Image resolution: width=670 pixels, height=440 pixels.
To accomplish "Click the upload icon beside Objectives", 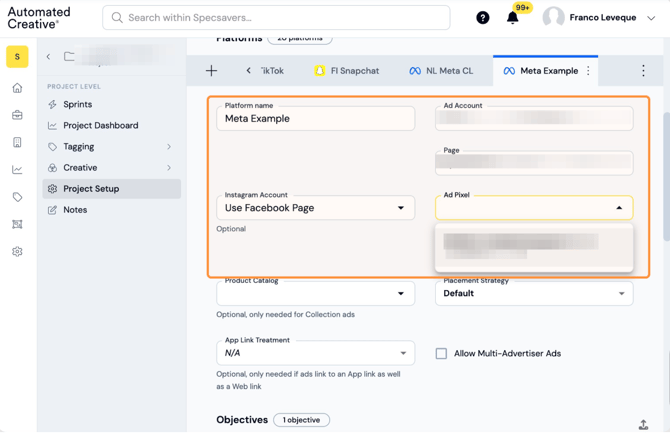I will (643, 424).
